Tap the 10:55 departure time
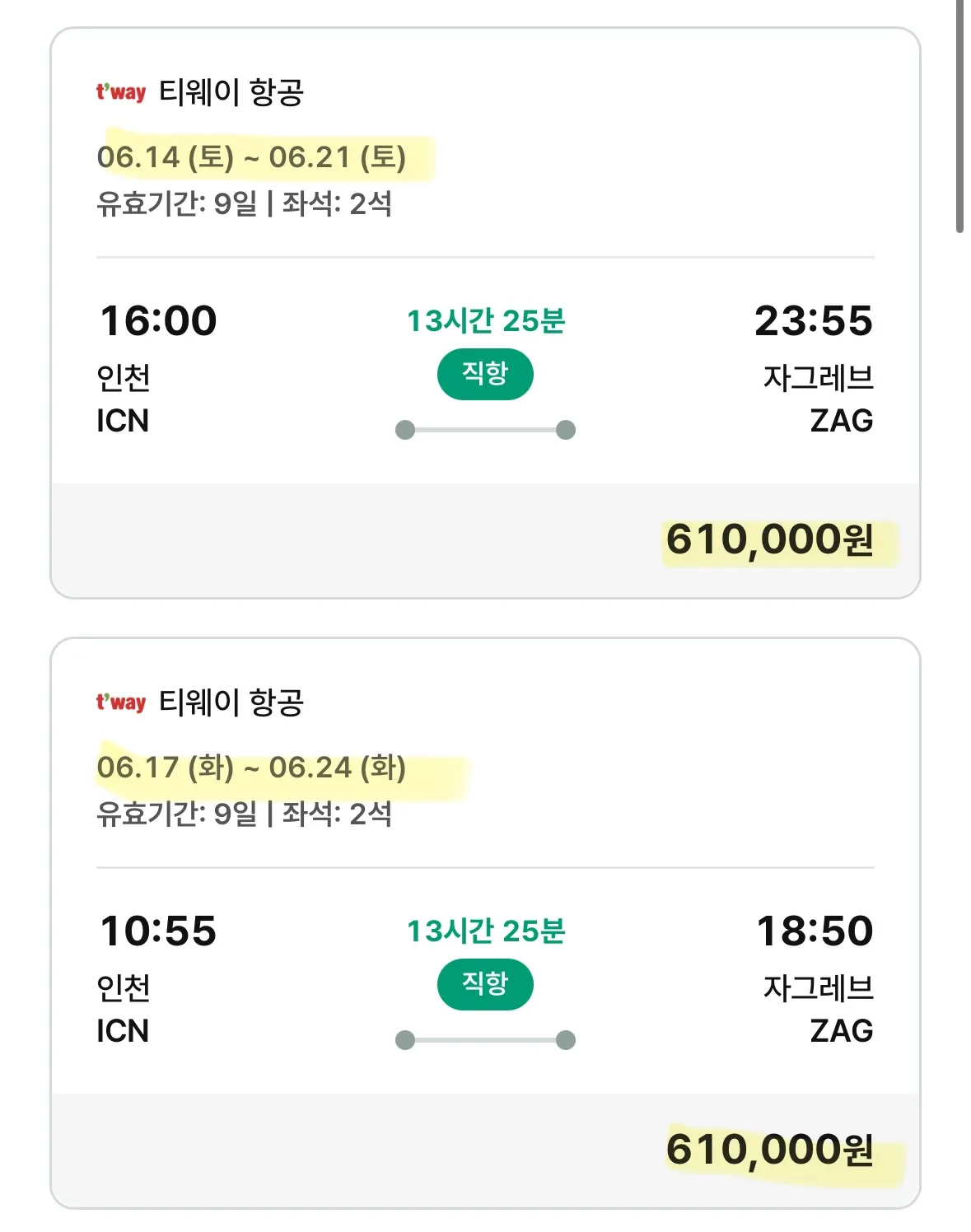 point(158,931)
